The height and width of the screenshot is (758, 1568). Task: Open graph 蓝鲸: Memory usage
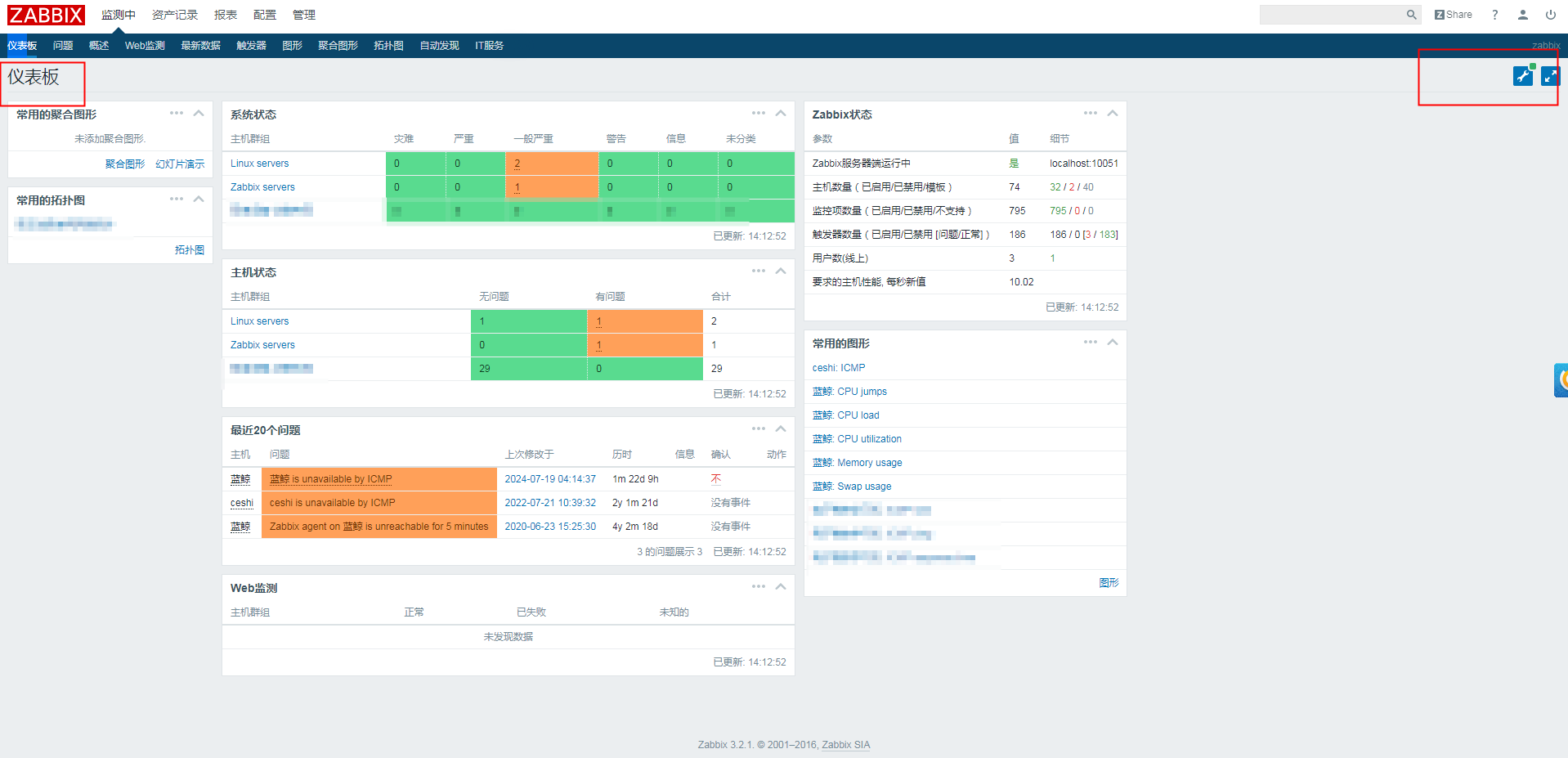(858, 463)
